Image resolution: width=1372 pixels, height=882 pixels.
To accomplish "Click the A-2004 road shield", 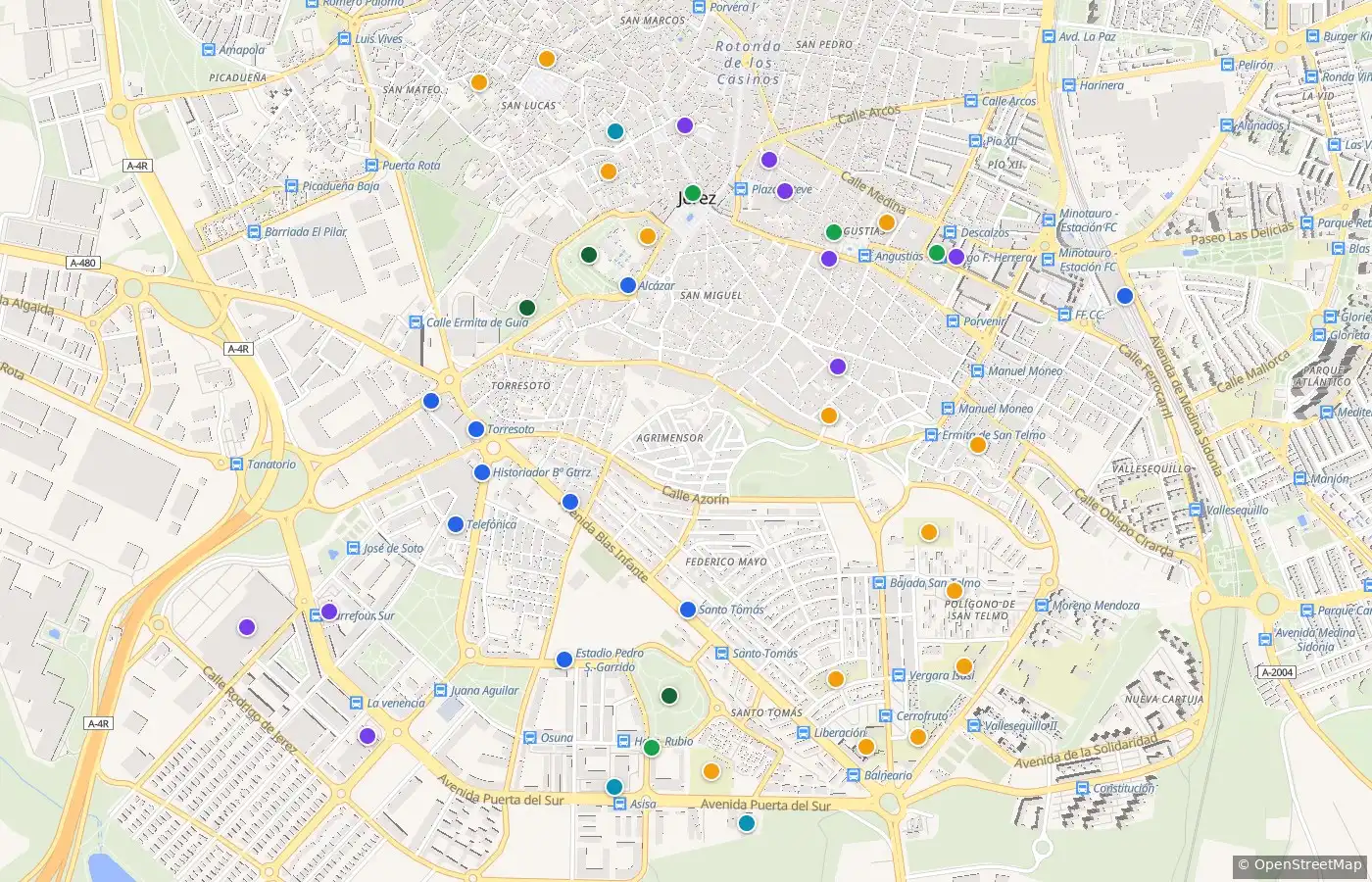I will pyautogui.click(x=1277, y=672).
